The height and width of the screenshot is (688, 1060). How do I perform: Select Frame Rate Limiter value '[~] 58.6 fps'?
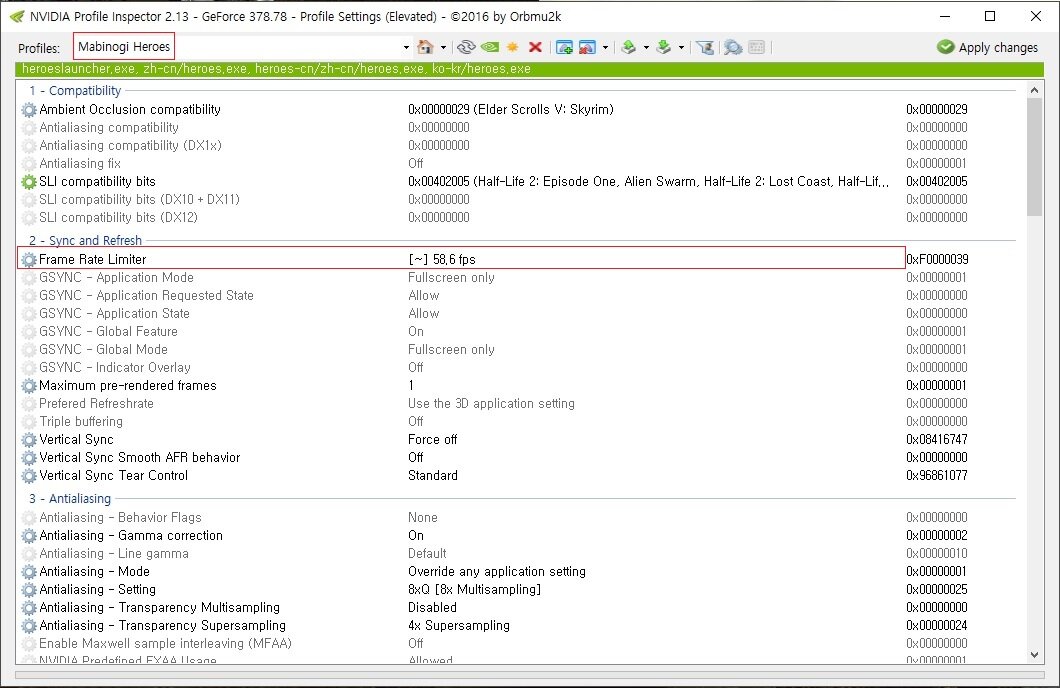pos(442,260)
